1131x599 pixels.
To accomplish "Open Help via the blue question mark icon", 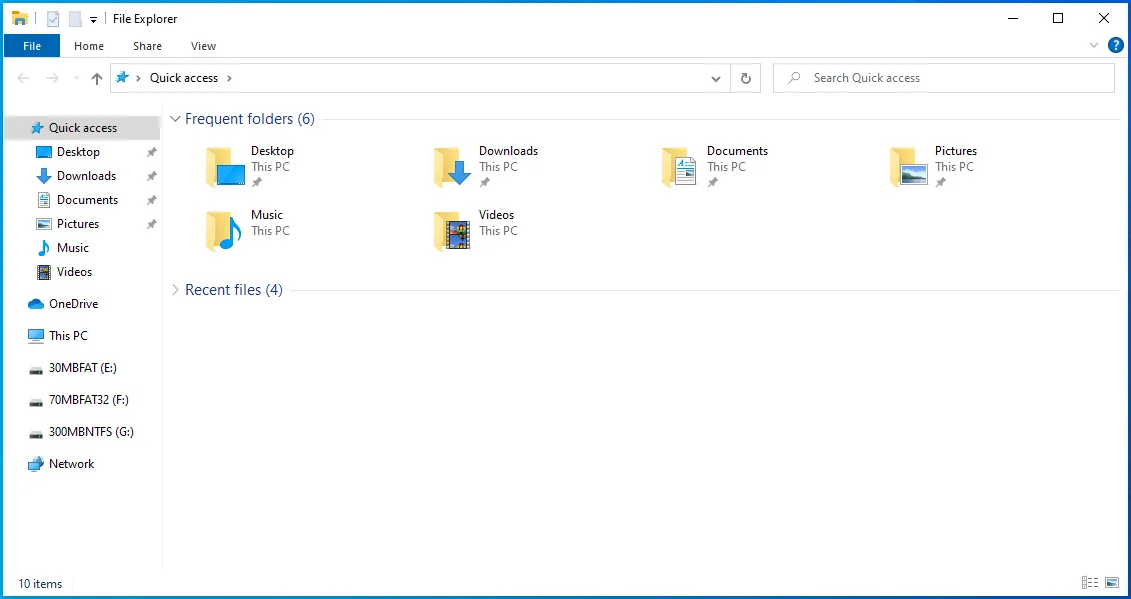I will [x=1115, y=45].
